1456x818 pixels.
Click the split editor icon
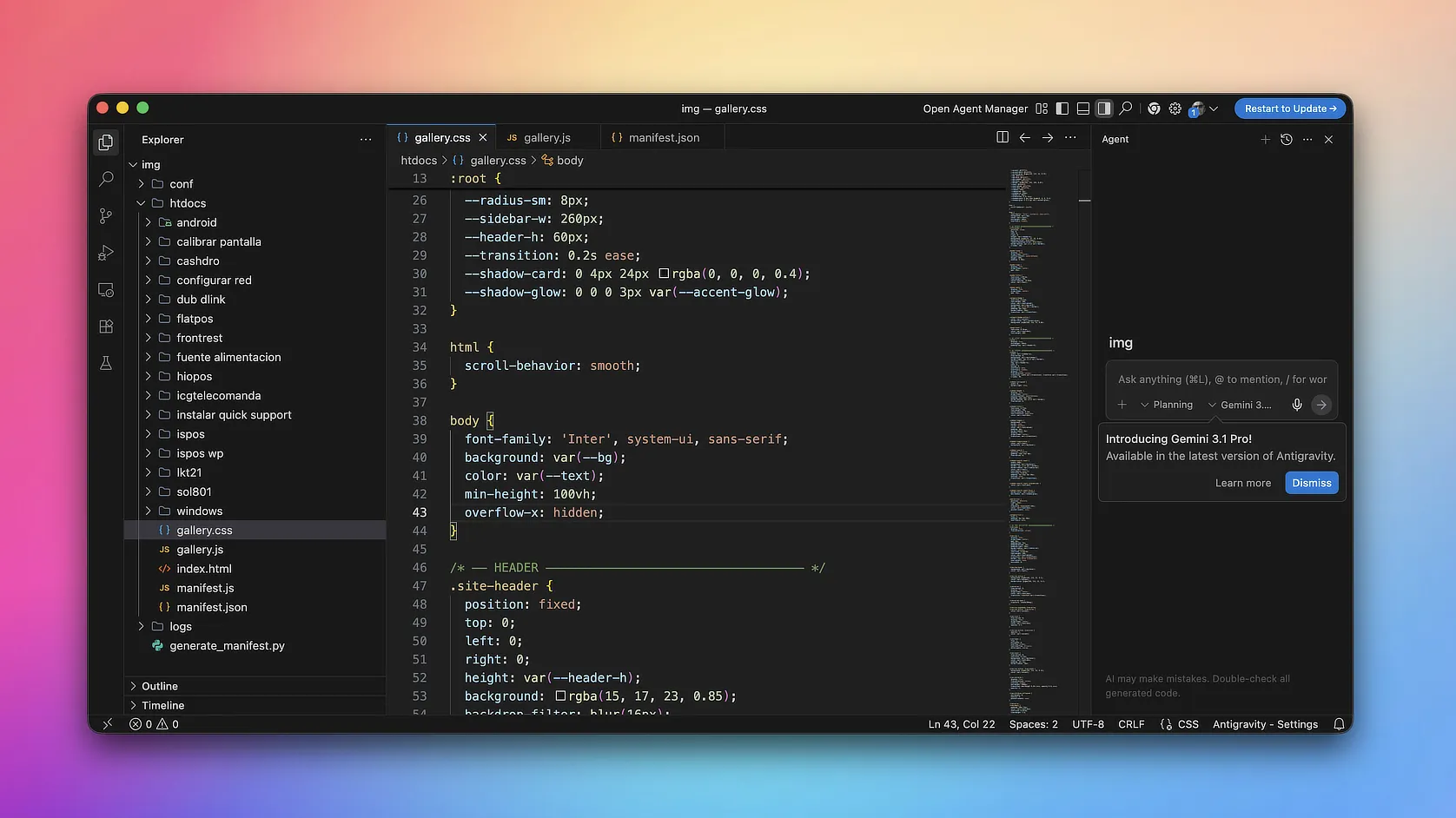1003,137
